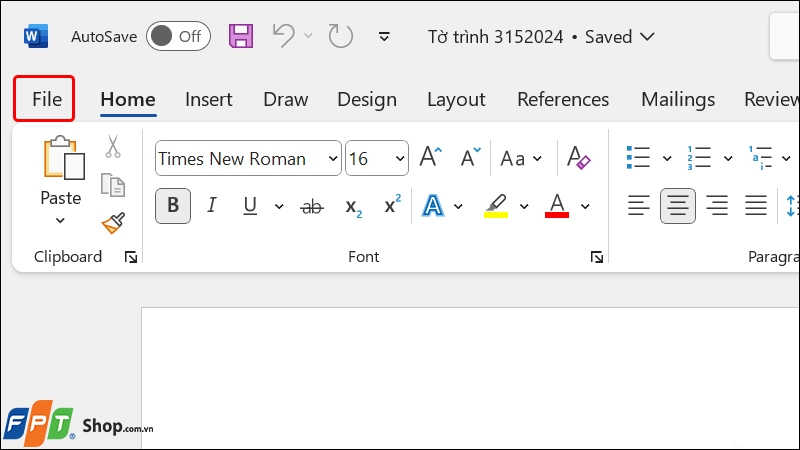Screen dimensions: 800x450
Task: Click the Cut scissors icon
Action: point(112,146)
